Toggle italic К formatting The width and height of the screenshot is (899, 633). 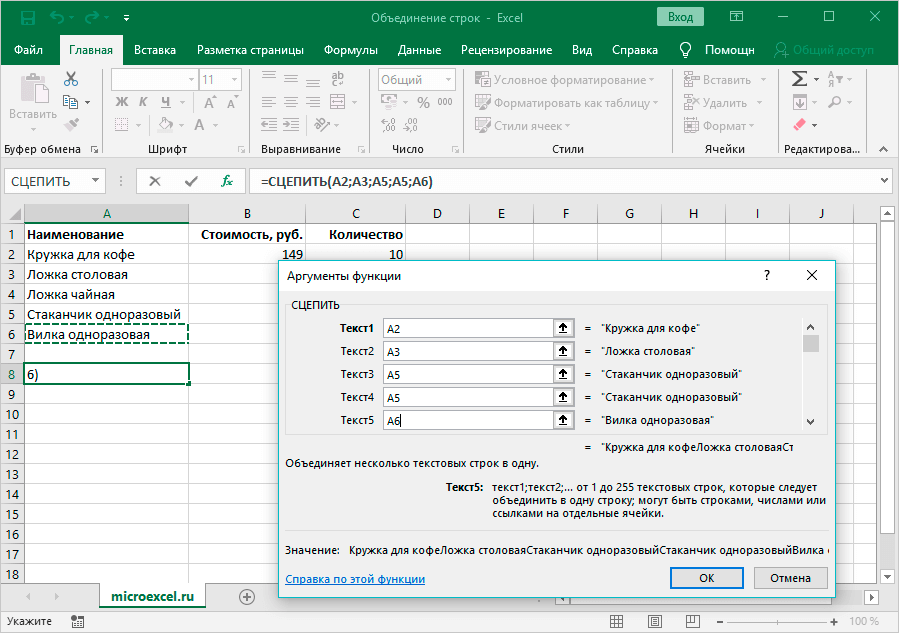(143, 102)
